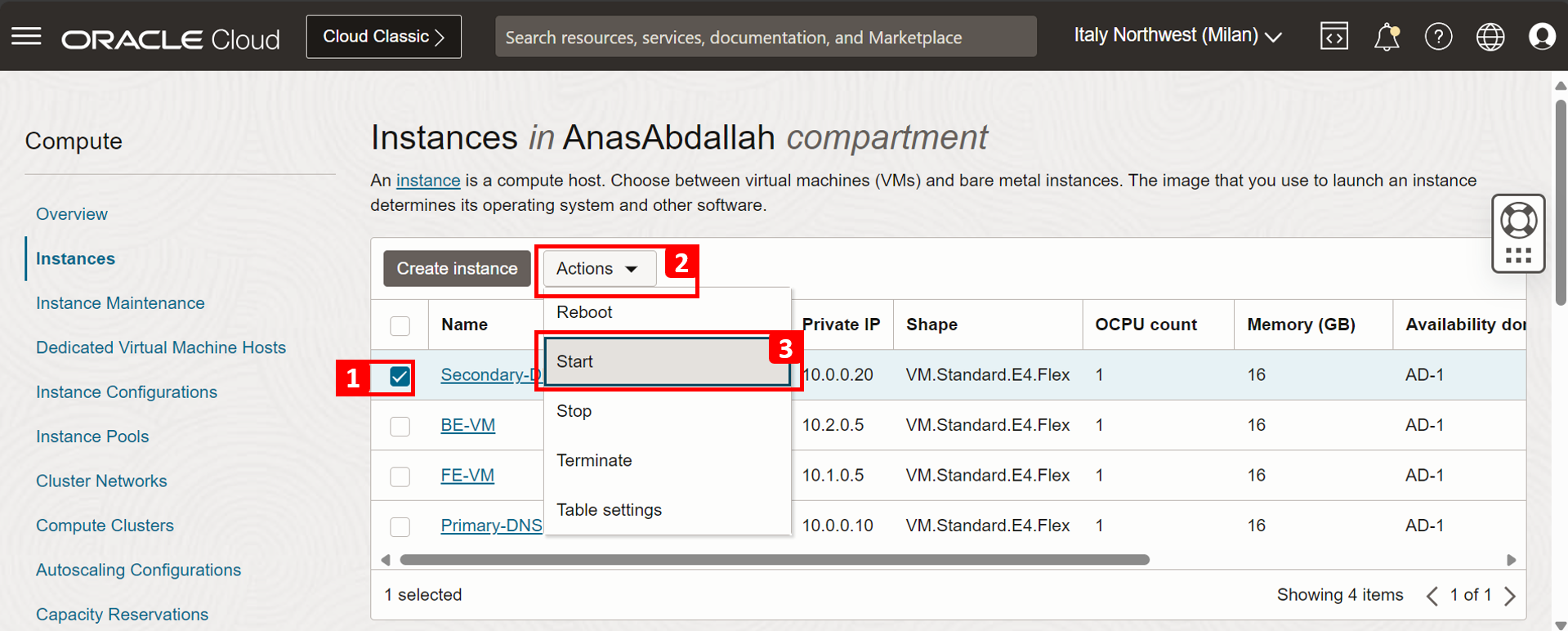The width and height of the screenshot is (1568, 631).
Task: Open Dedicated Virtual Machine Hosts
Action: tap(161, 347)
